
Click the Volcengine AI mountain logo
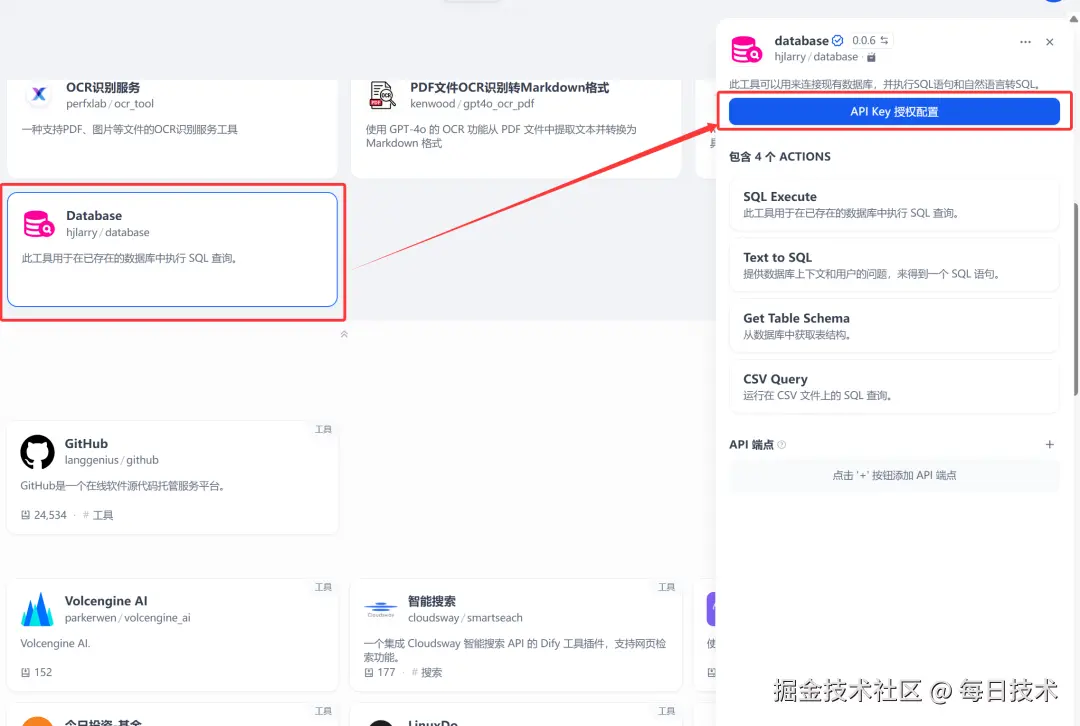click(37, 610)
